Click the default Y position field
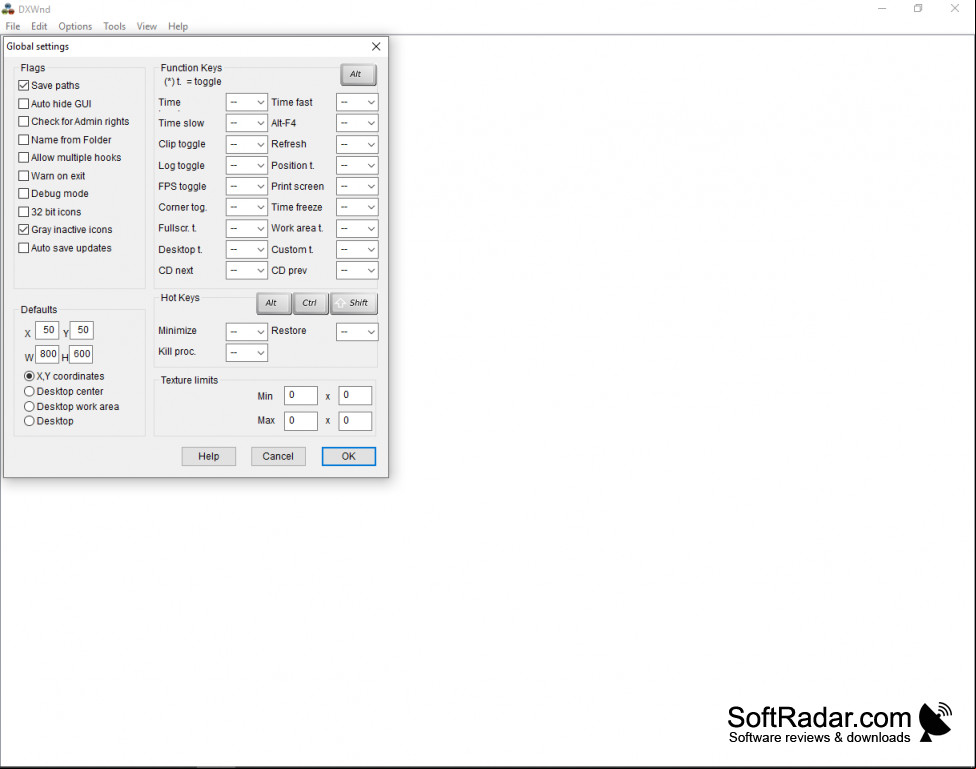This screenshot has width=976, height=769. (x=82, y=331)
